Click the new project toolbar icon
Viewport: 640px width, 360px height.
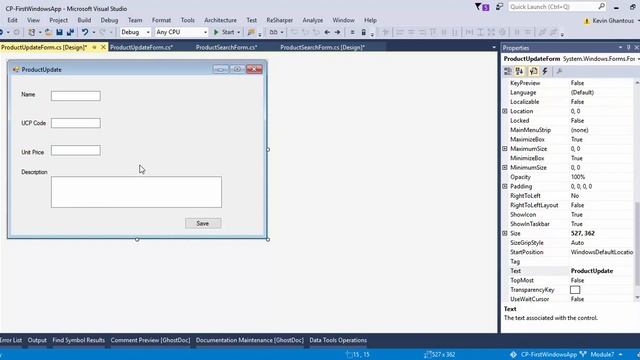31,32
